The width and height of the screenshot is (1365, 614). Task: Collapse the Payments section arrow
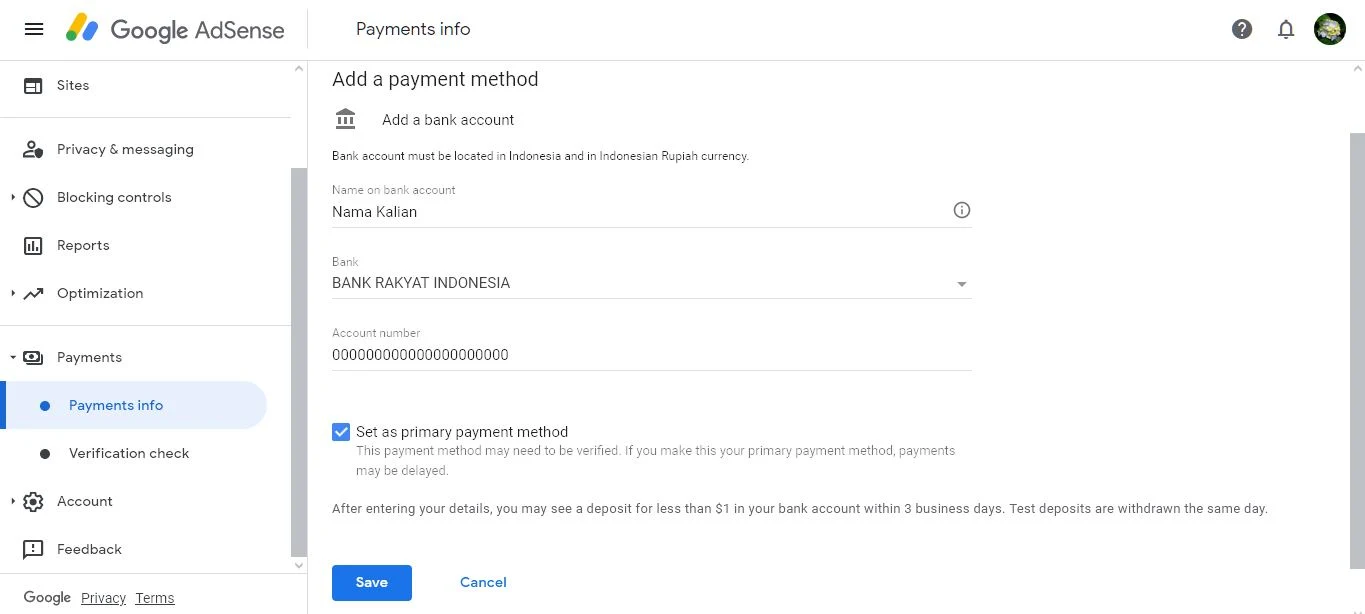click(13, 358)
